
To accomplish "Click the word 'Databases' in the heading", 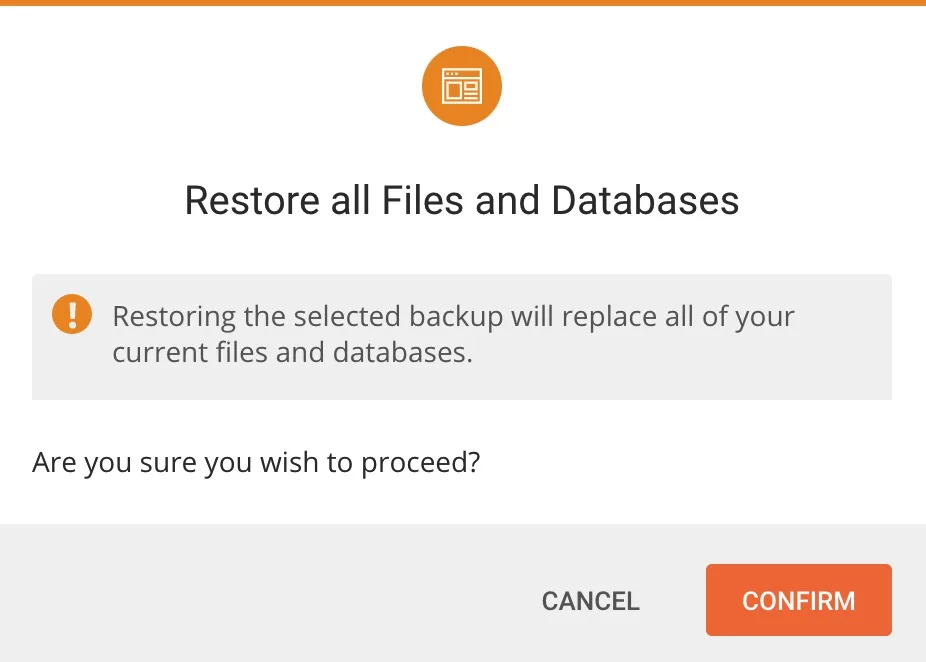I will (x=645, y=201).
